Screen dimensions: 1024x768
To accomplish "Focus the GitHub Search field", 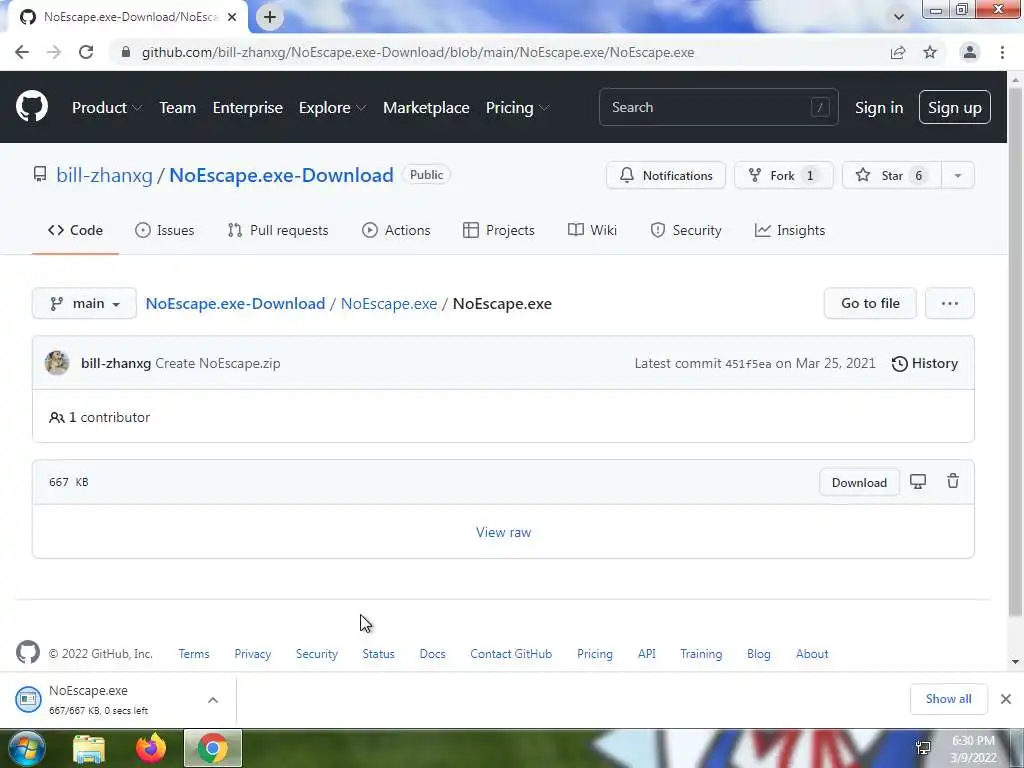I will (x=718, y=107).
